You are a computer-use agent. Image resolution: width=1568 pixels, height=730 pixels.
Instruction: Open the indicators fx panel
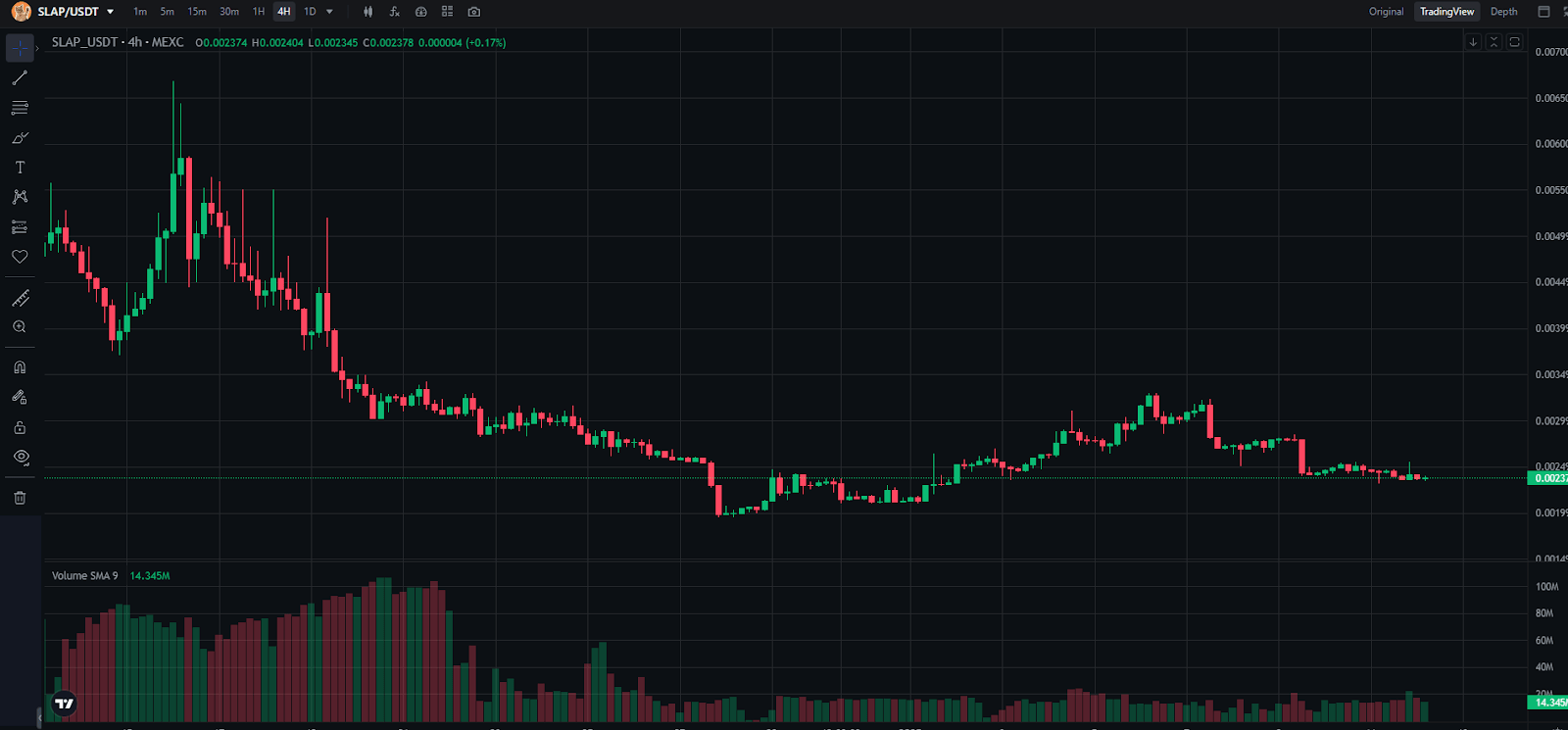394,11
